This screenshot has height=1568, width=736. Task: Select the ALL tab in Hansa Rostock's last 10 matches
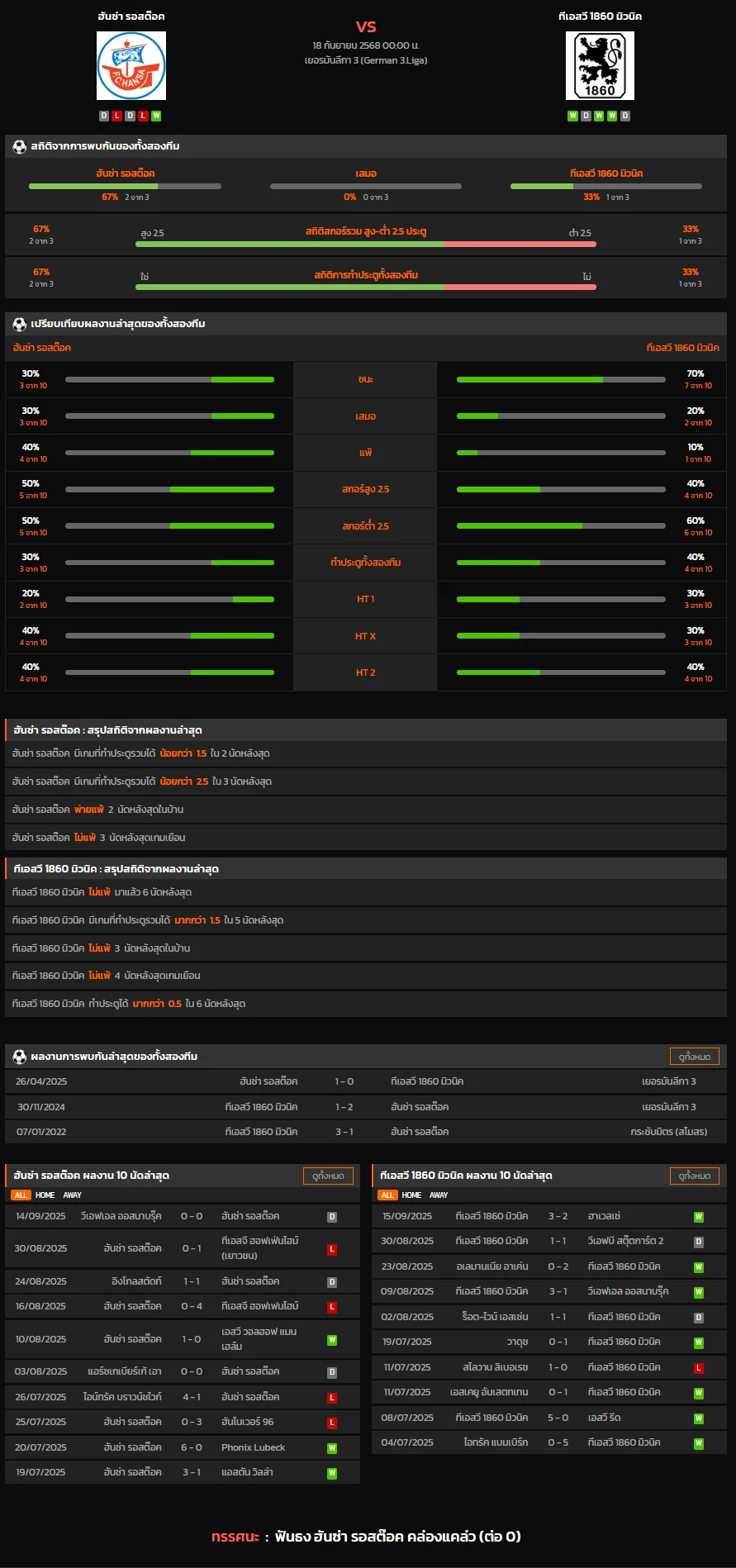[x=21, y=1195]
